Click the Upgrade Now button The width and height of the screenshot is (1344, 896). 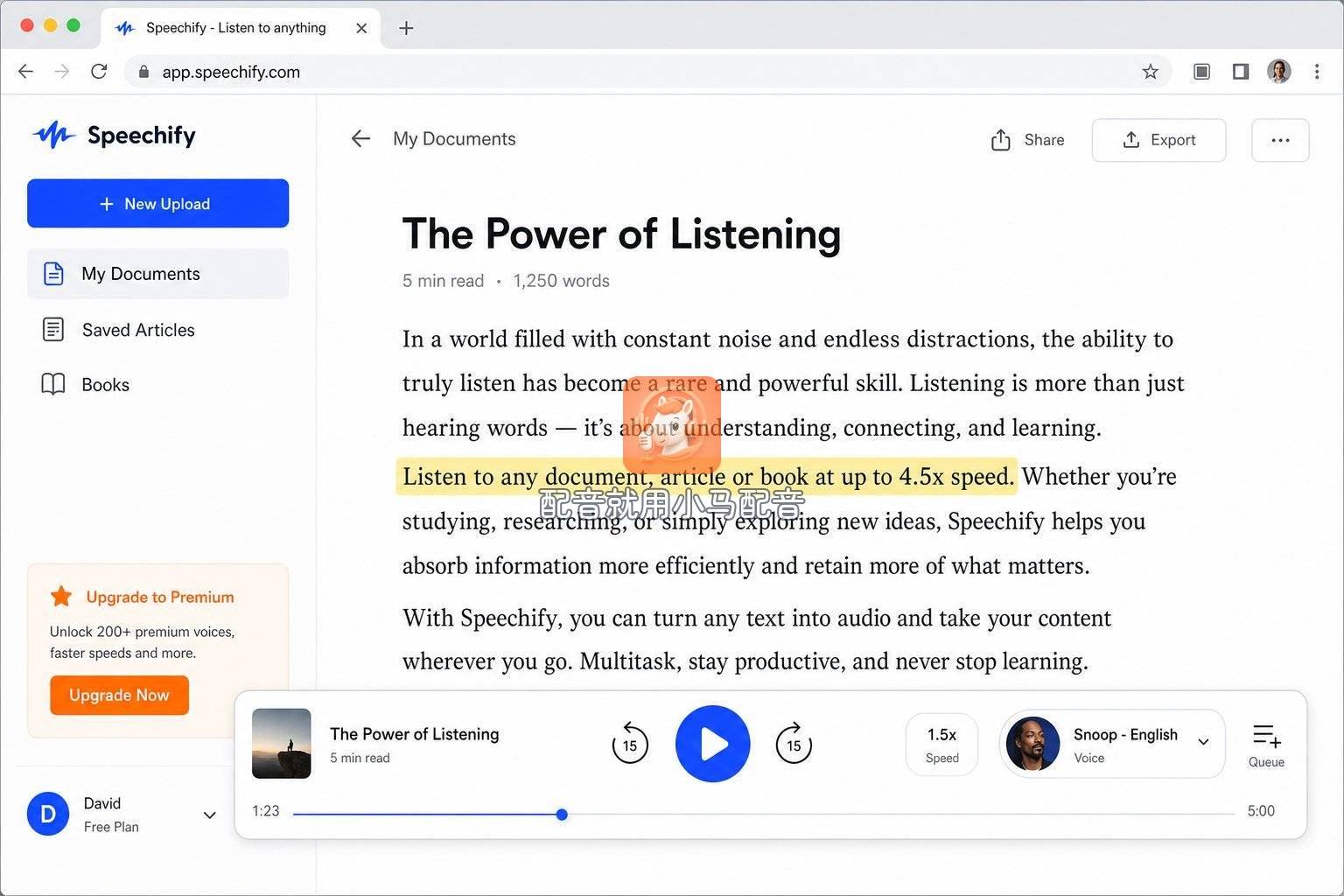(119, 695)
